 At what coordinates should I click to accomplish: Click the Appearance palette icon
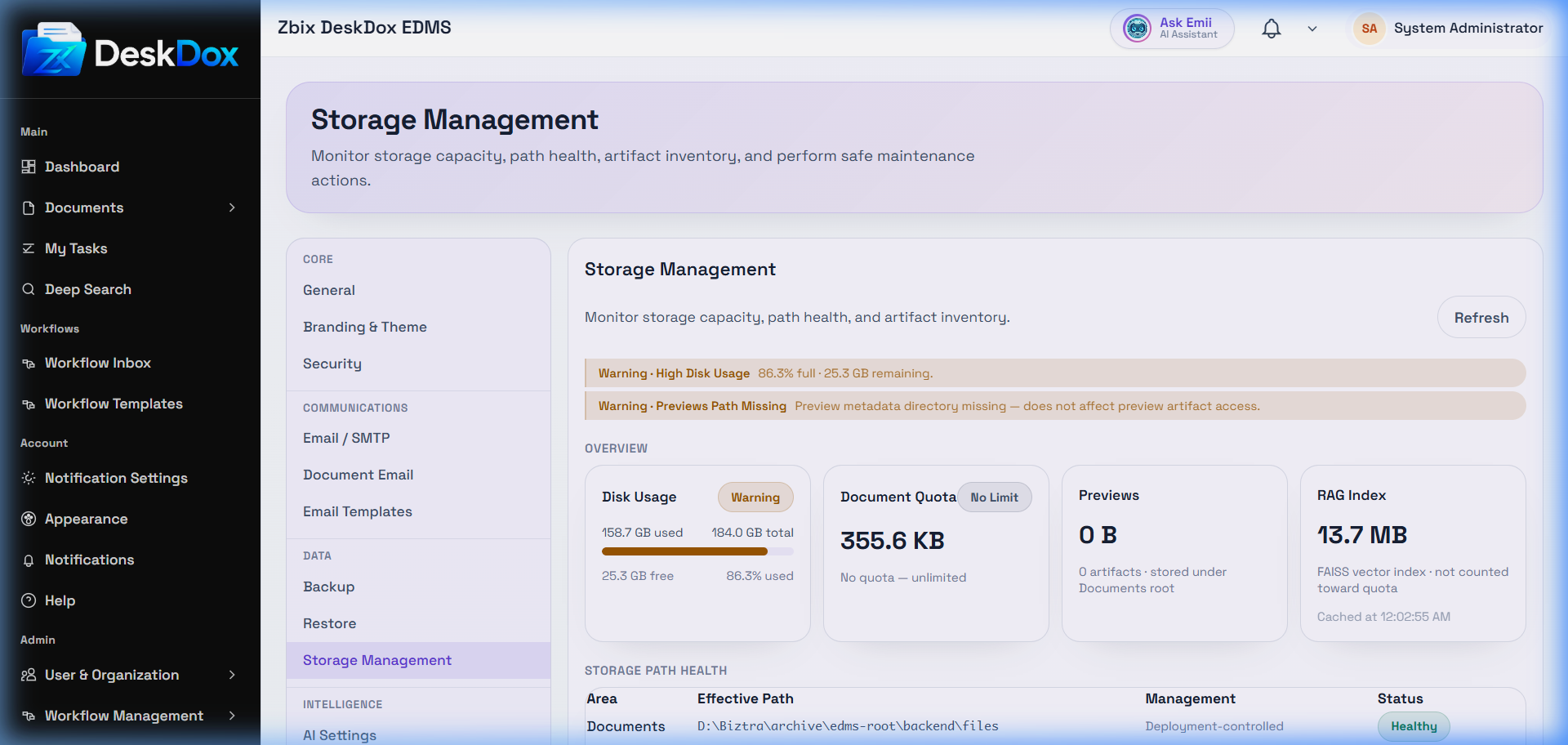click(x=29, y=519)
